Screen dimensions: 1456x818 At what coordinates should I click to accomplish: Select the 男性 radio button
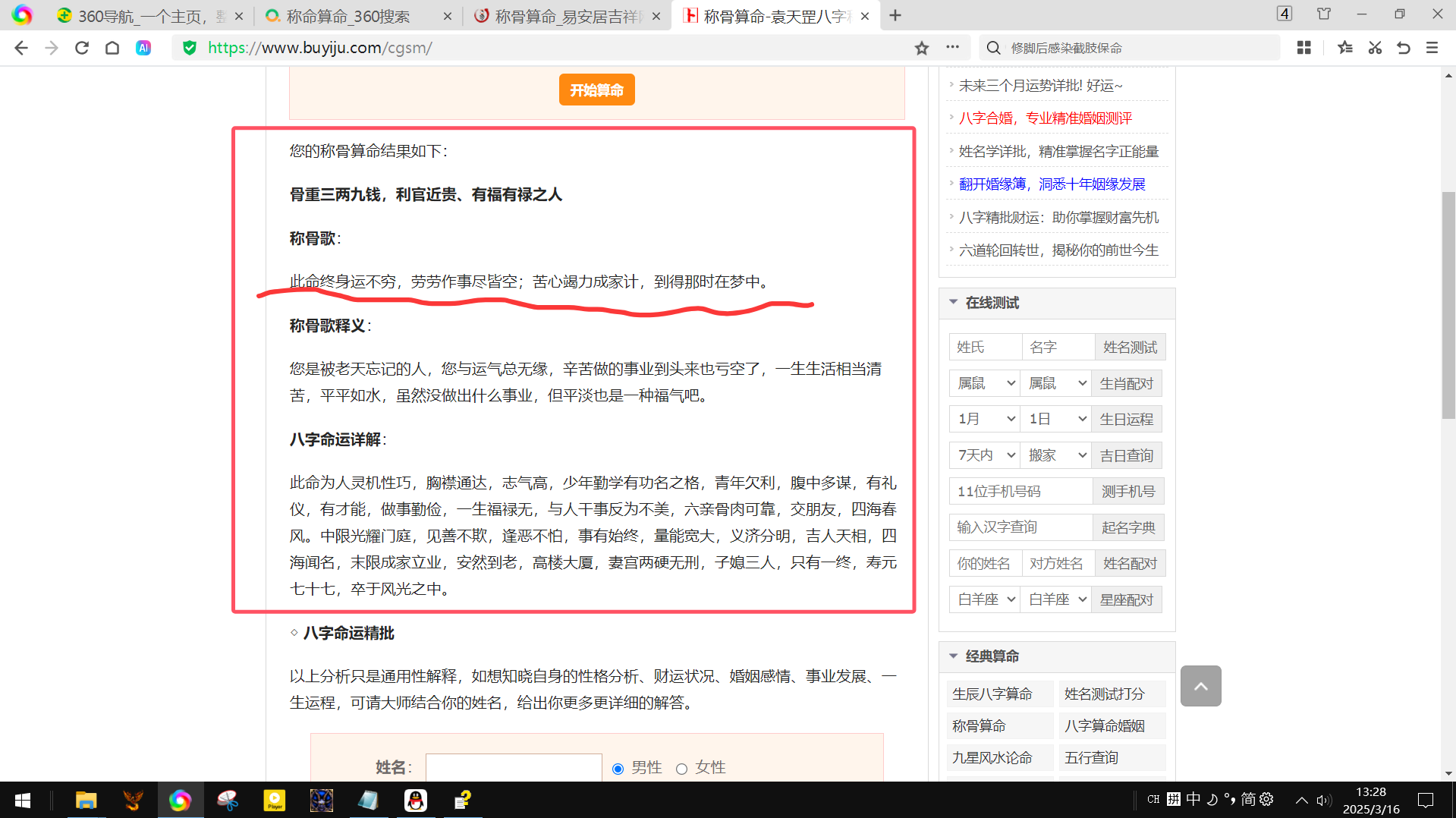pos(618,769)
